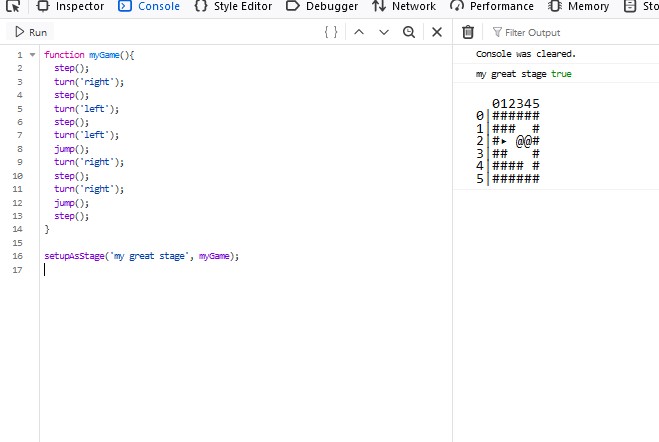659x442 pixels.
Task: Switch to the Debugger panel
Action: pos(322,6)
